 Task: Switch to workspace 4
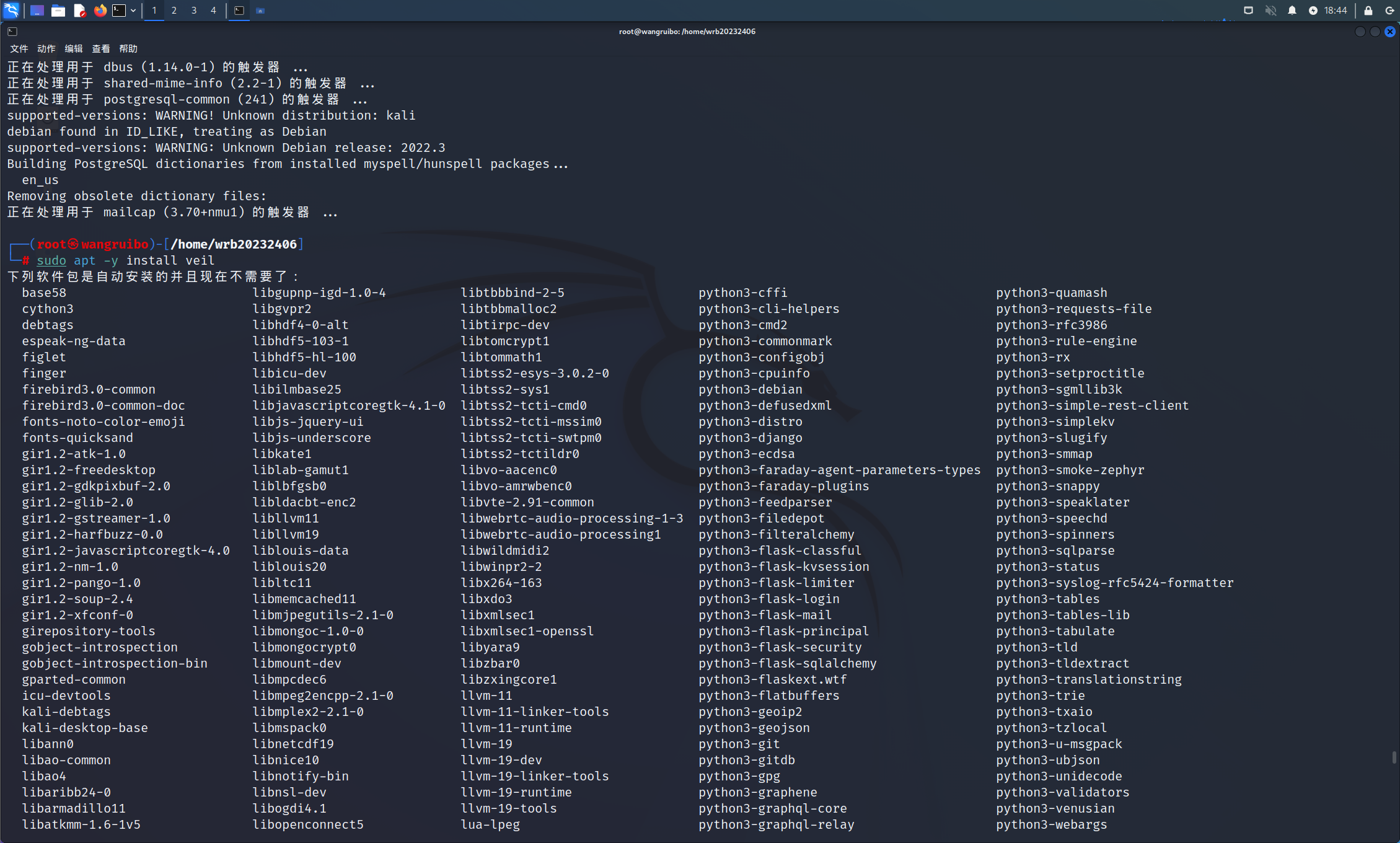[213, 10]
